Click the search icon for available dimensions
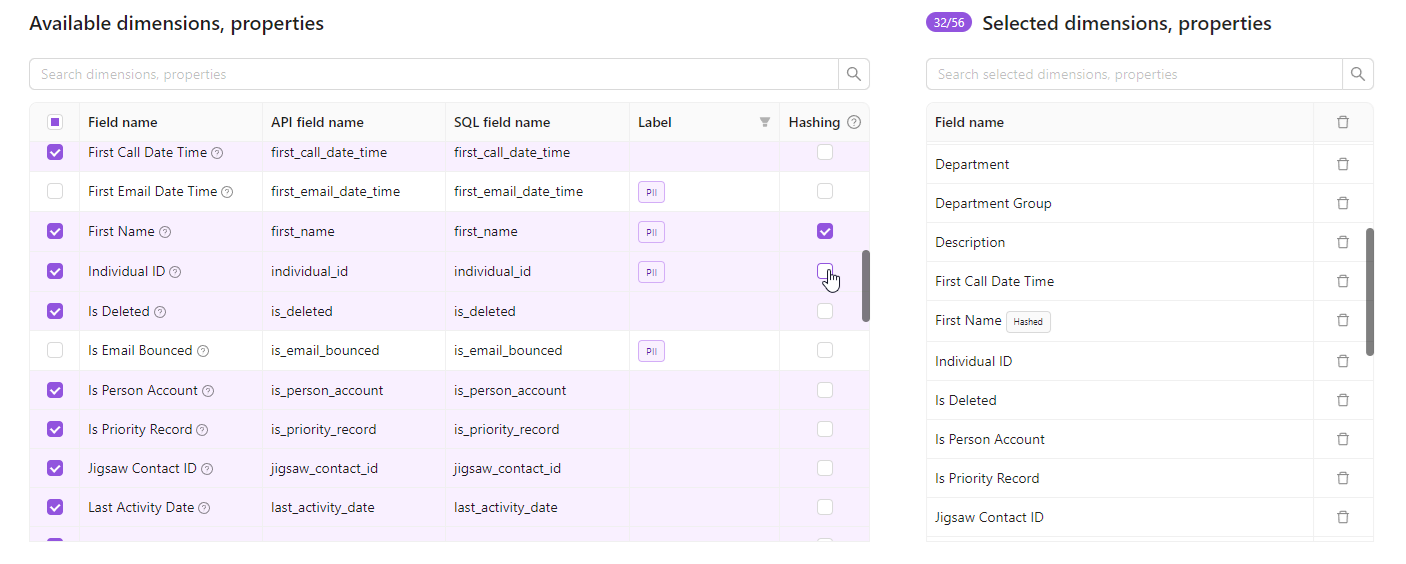Viewport: 1406px width, 564px height. click(853, 74)
